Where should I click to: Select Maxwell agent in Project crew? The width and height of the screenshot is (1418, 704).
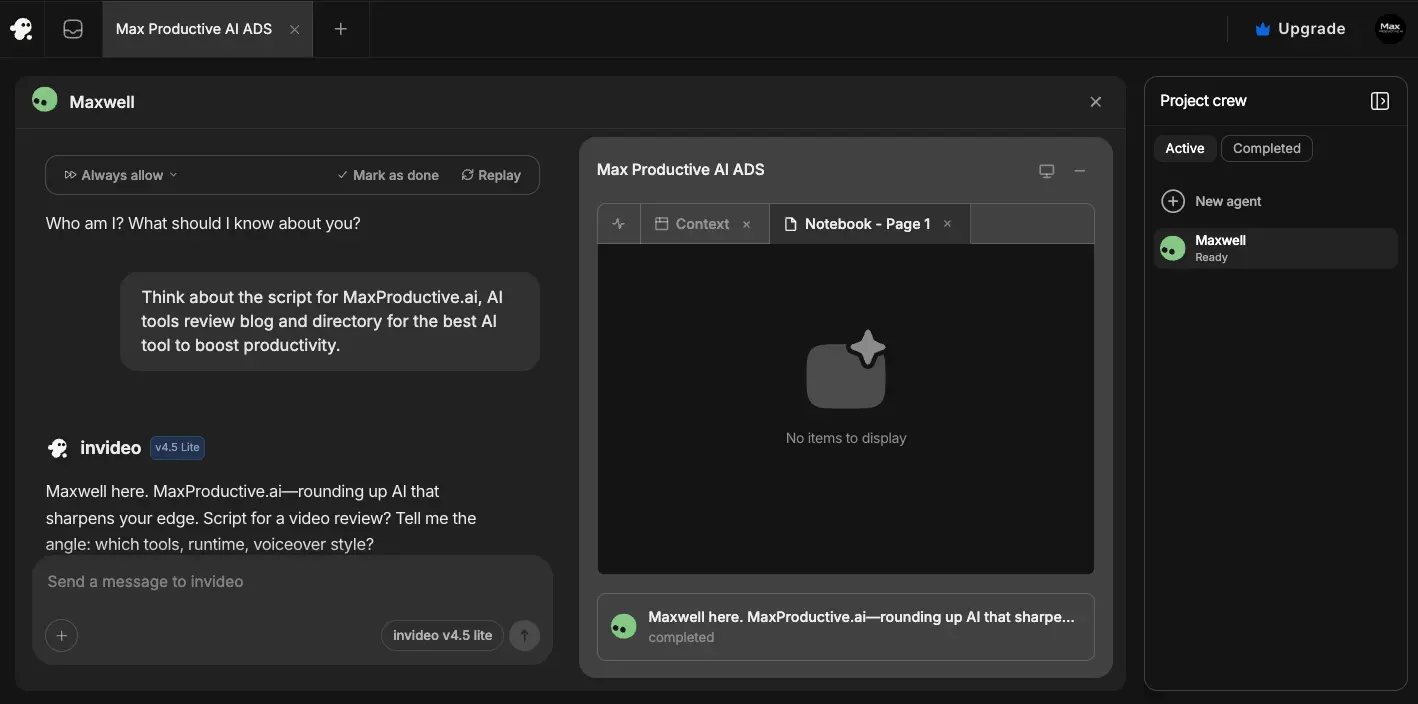[x=1276, y=248]
